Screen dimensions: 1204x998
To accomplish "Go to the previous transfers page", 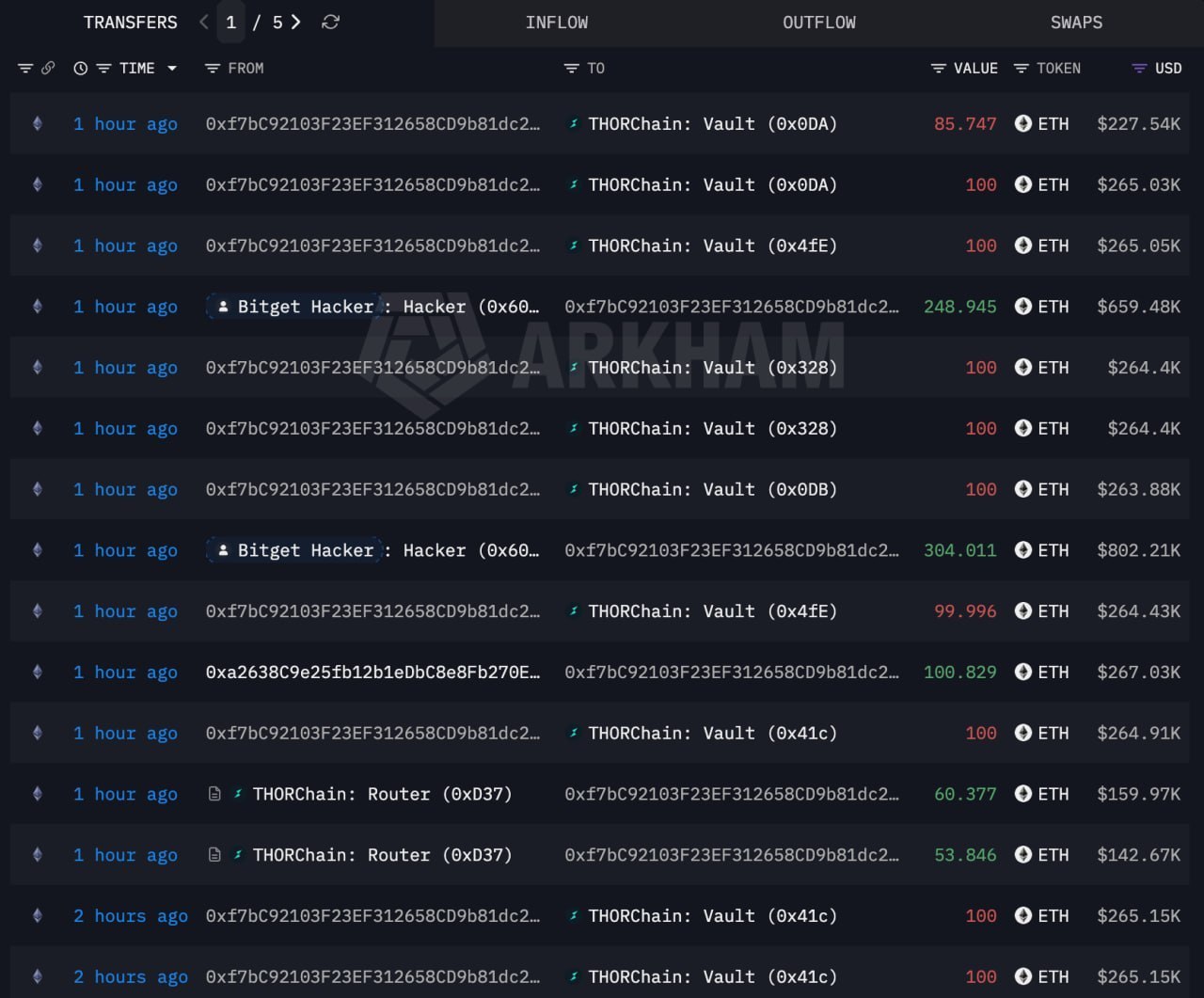I will click(204, 22).
